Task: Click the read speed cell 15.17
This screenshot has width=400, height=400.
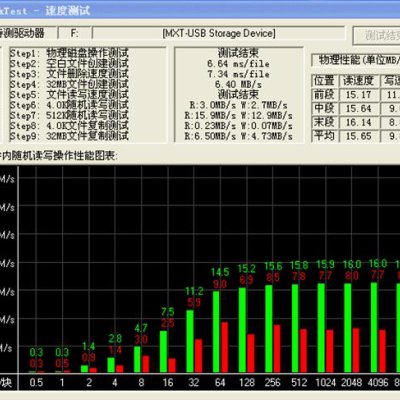Action: [358, 95]
